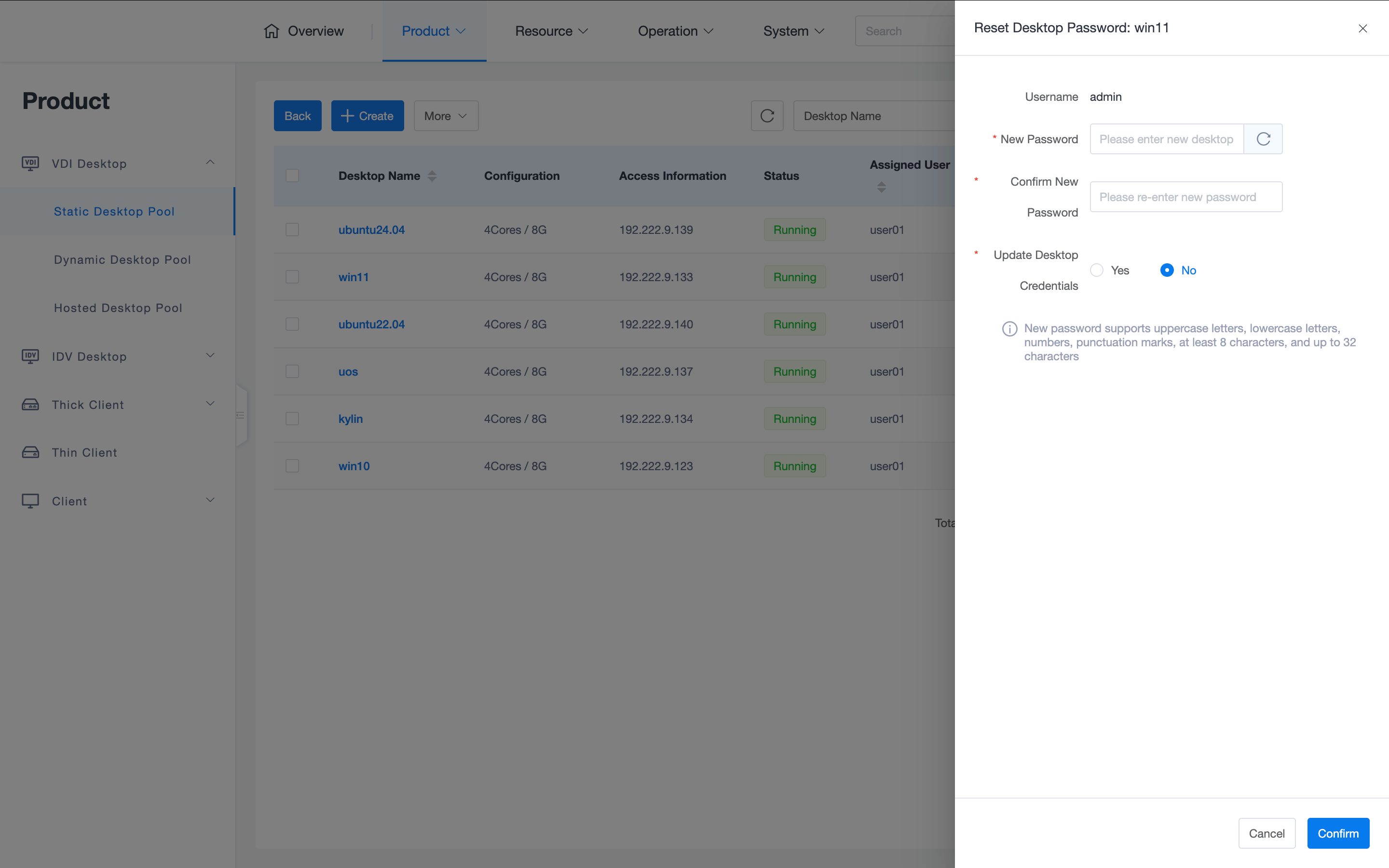
Task: Open Dynamic Desktop Pool page
Action: tap(122, 259)
